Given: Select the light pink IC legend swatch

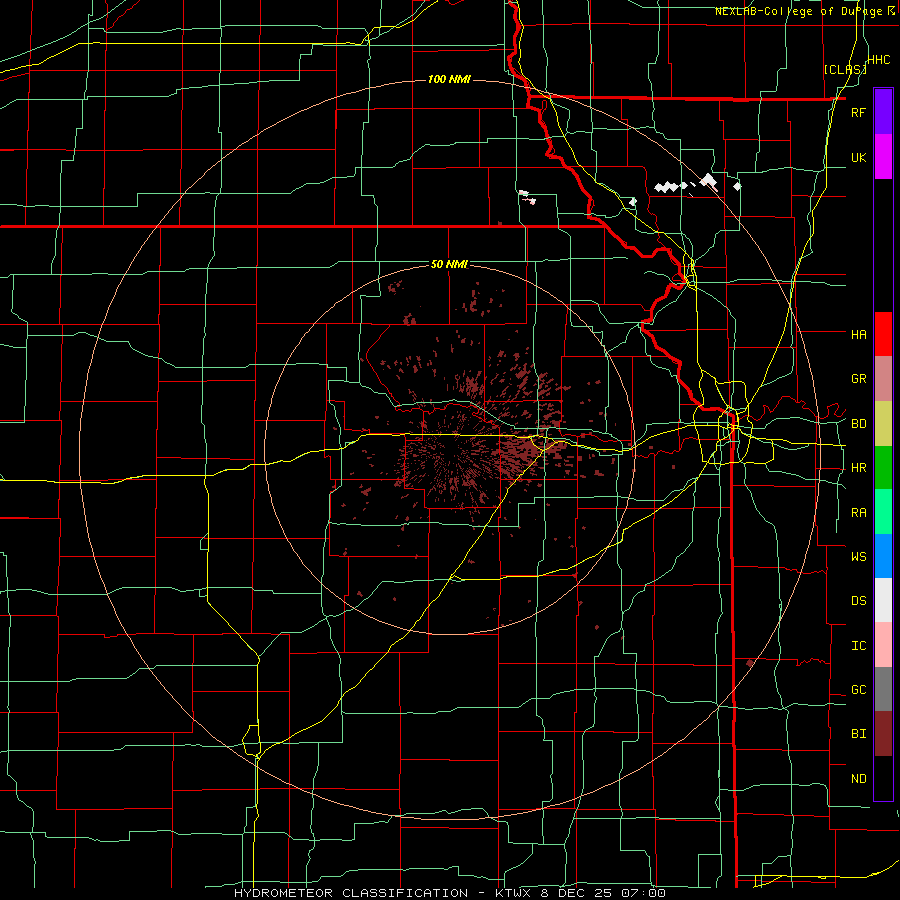Looking at the screenshot, I should (883, 645).
